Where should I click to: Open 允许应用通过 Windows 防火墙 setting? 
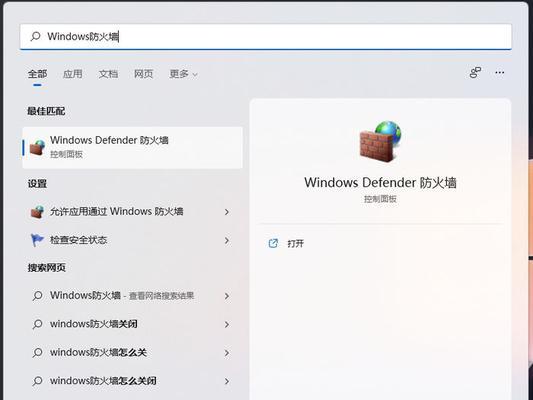(x=133, y=212)
